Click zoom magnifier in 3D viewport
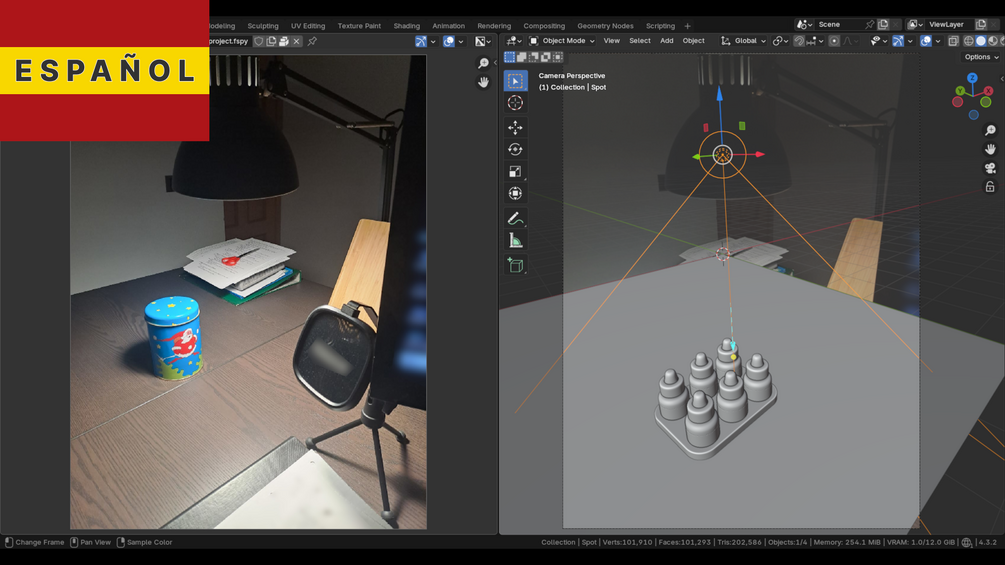 click(x=990, y=130)
